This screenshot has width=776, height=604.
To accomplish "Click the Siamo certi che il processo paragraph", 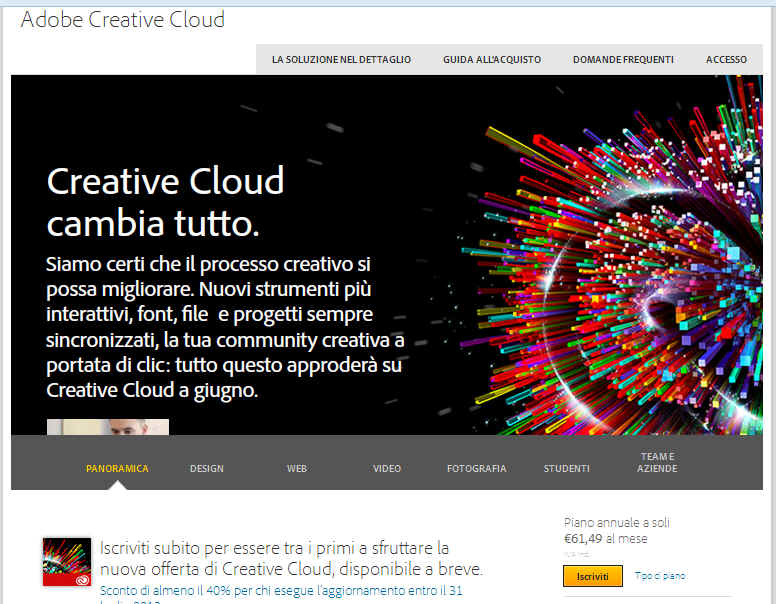I will pos(225,327).
